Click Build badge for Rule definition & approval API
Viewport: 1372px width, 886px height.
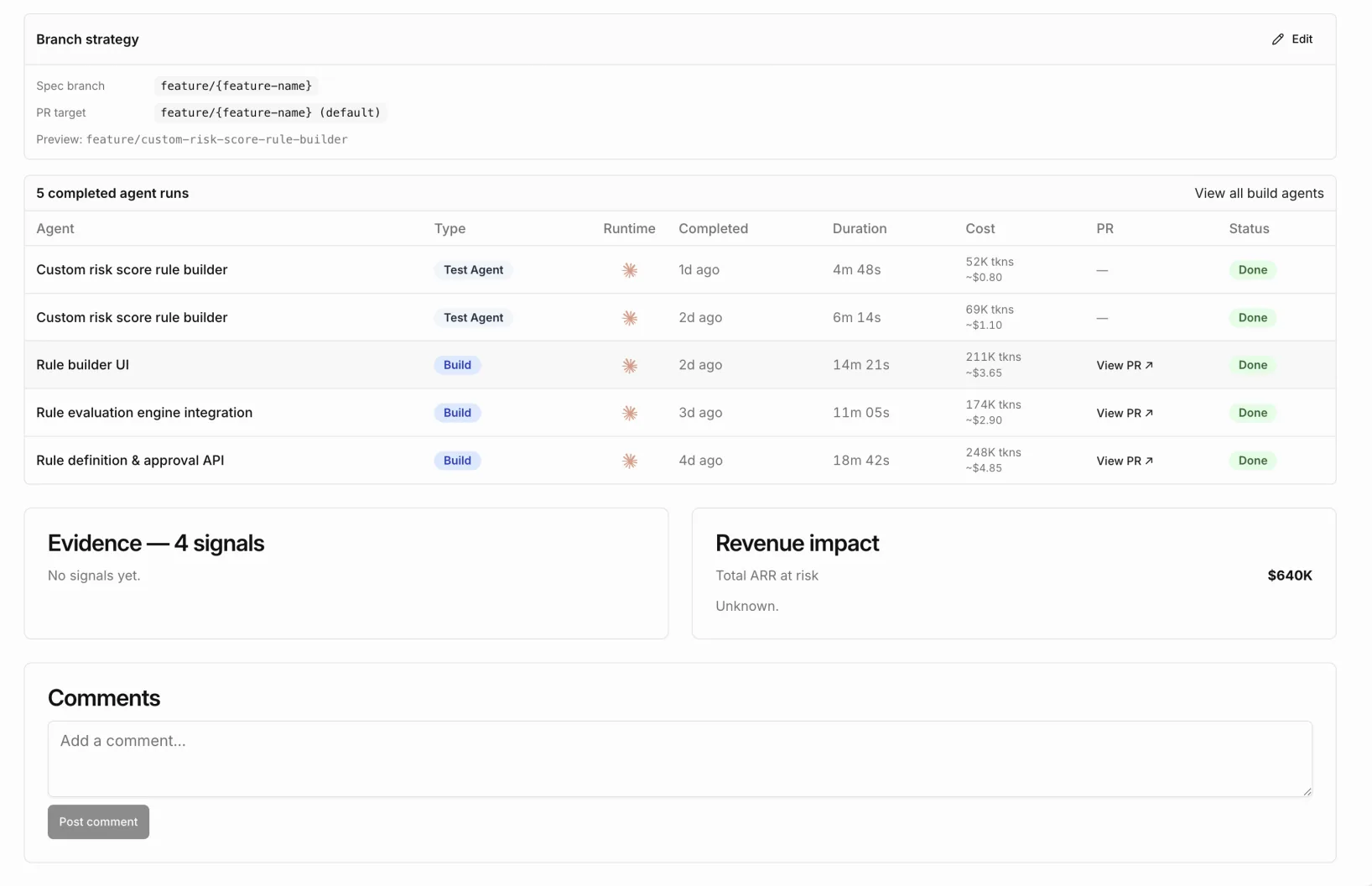click(457, 461)
